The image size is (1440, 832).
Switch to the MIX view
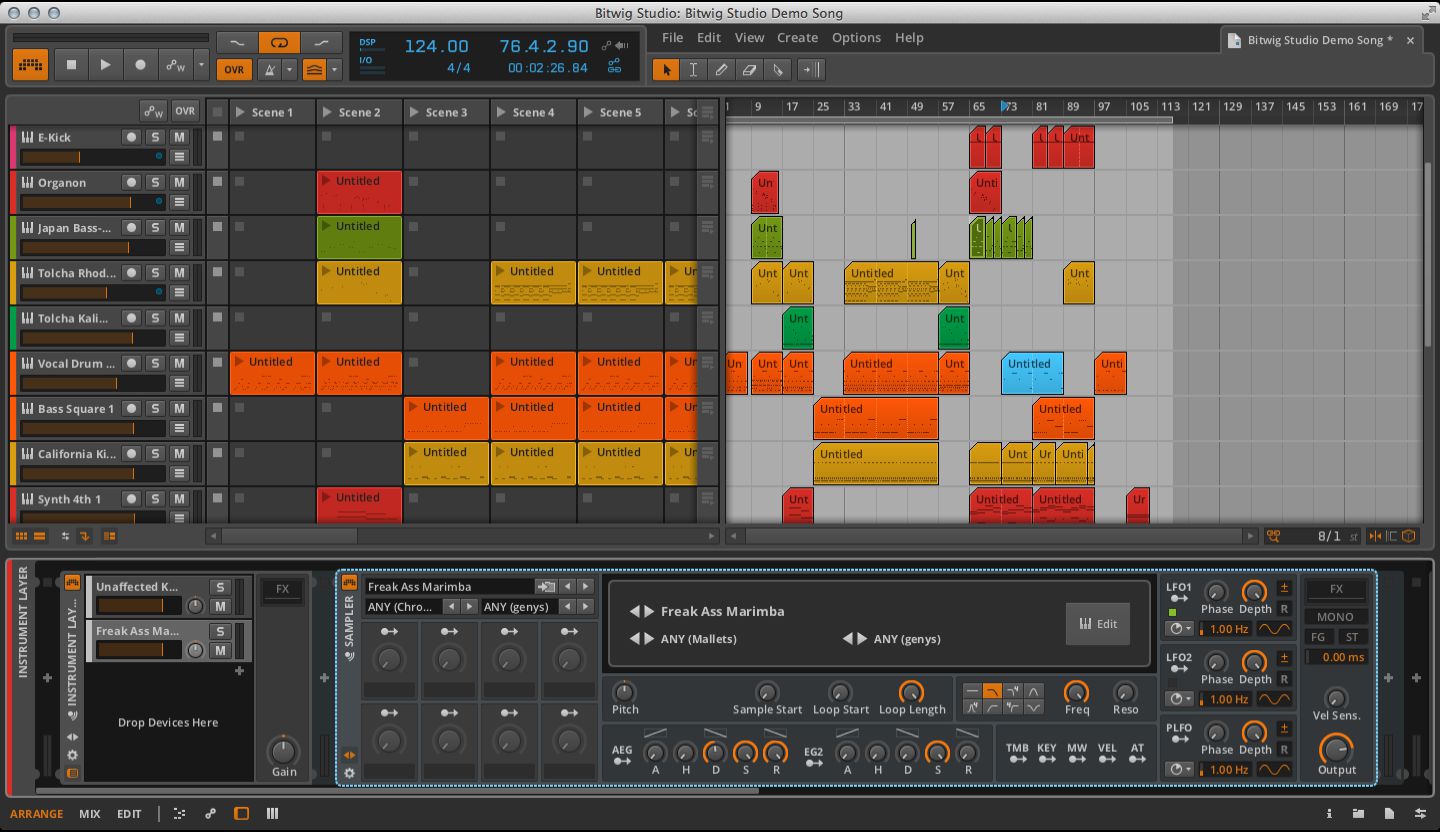click(x=90, y=814)
